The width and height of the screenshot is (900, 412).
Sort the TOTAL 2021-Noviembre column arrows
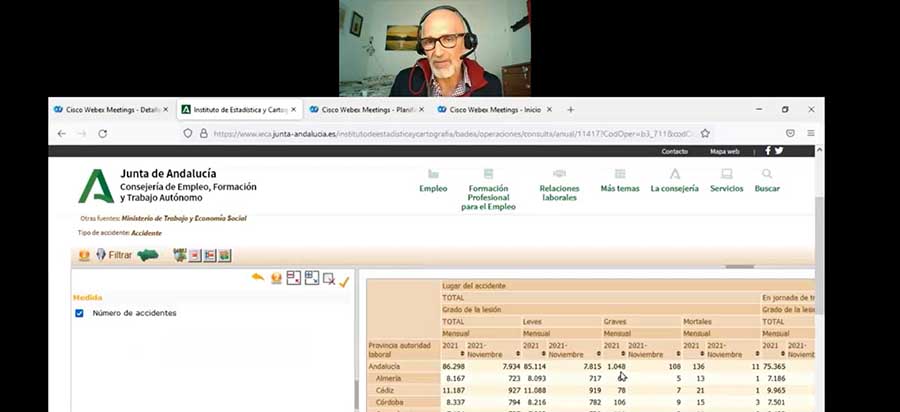518,354
